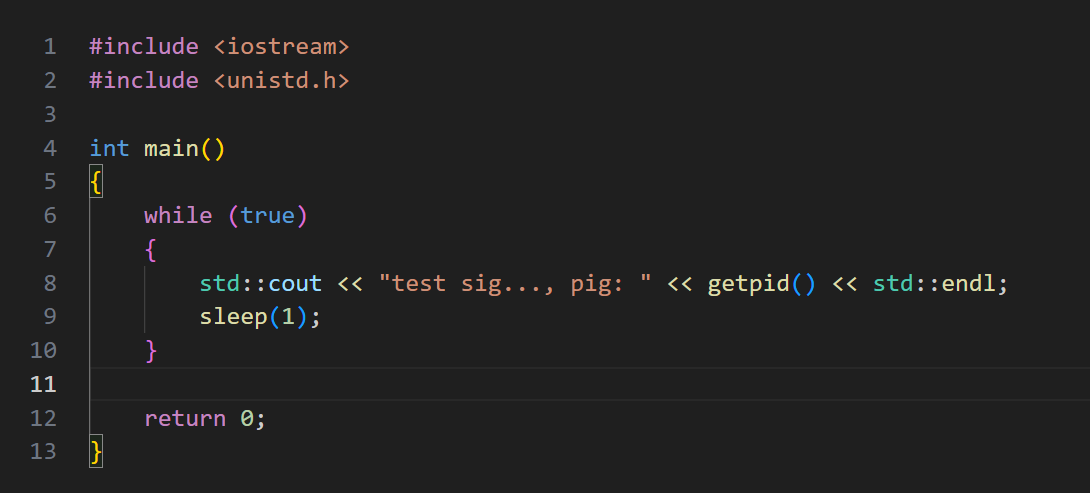Click the while keyword
Viewport: 1090px width, 493px height.
178,216
